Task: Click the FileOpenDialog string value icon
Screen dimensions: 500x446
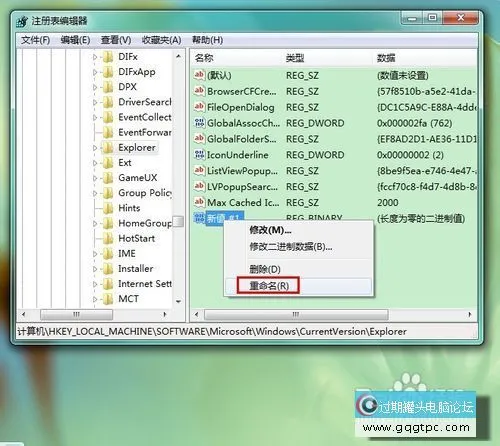Action: (x=199, y=107)
